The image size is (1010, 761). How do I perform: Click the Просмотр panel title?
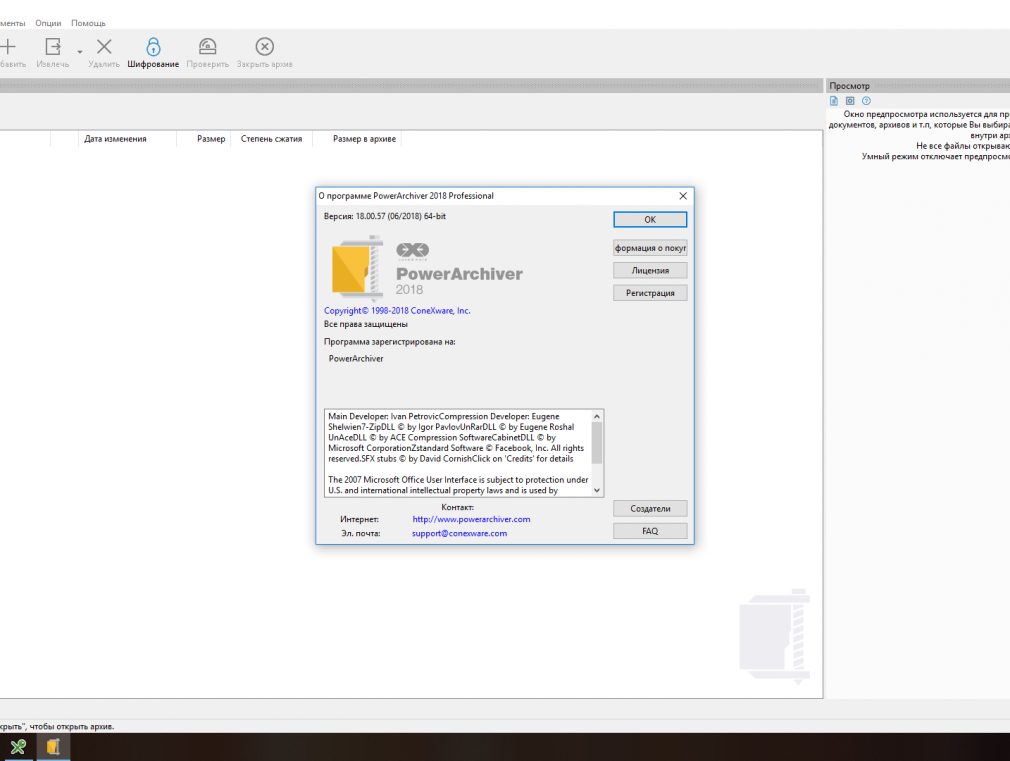click(850, 86)
